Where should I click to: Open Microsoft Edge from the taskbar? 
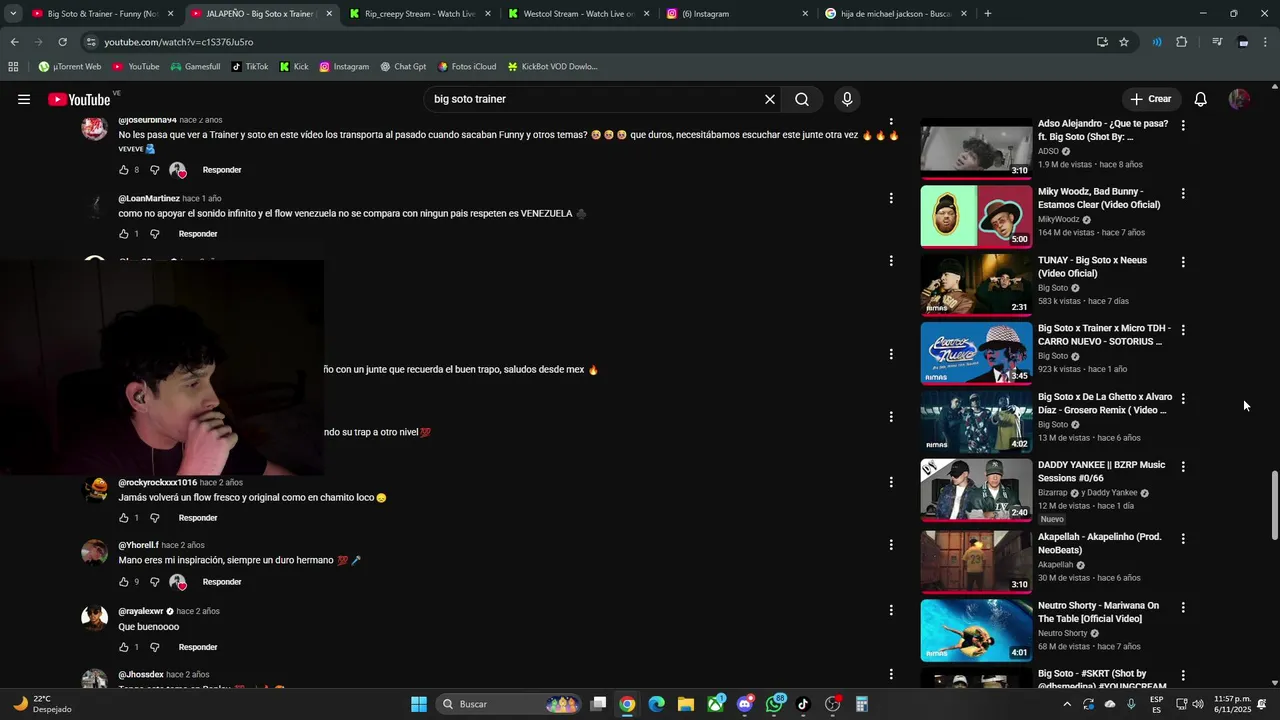click(x=656, y=704)
